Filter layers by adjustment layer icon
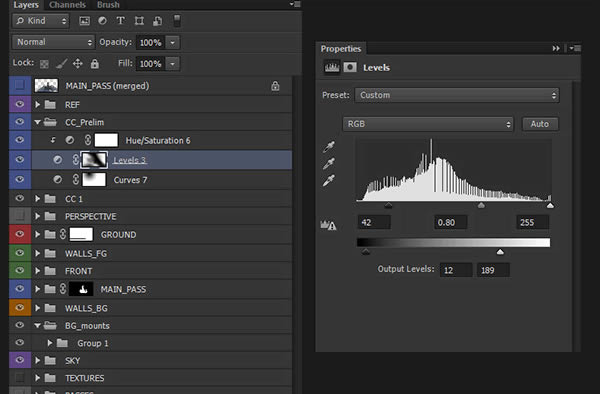The height and width of the screenshot is (394, 600). click(x=102, y=21)
